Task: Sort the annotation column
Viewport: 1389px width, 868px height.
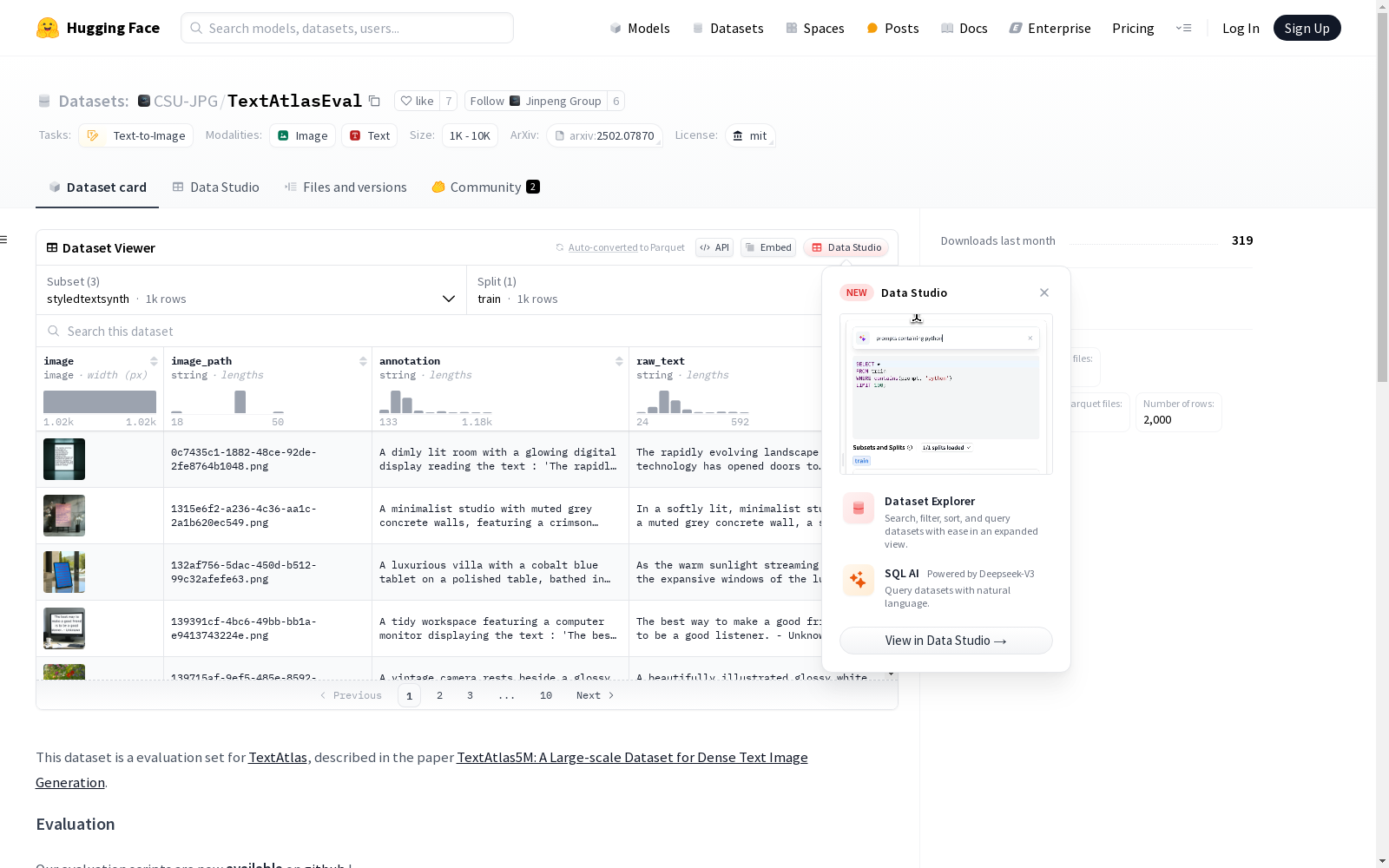Action: [619, 361]
